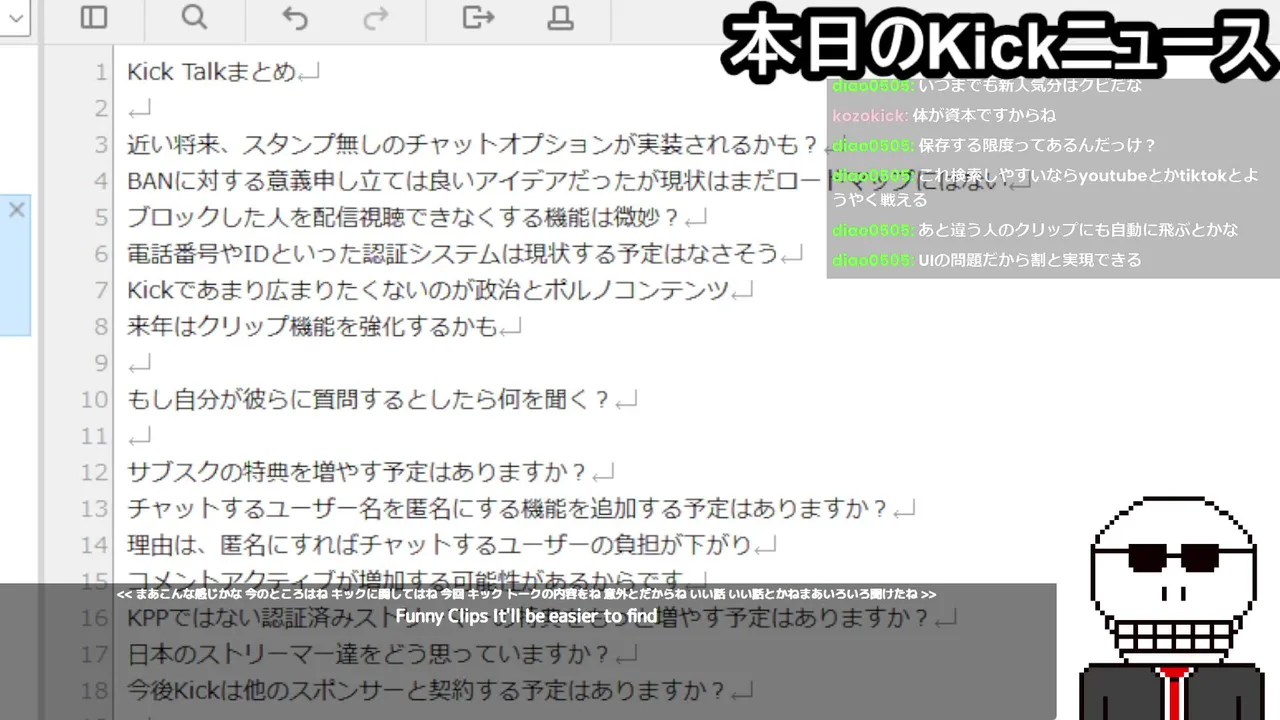Close the highlighted left panel item with X
The image size is (1280, 720).
[16, 210]
